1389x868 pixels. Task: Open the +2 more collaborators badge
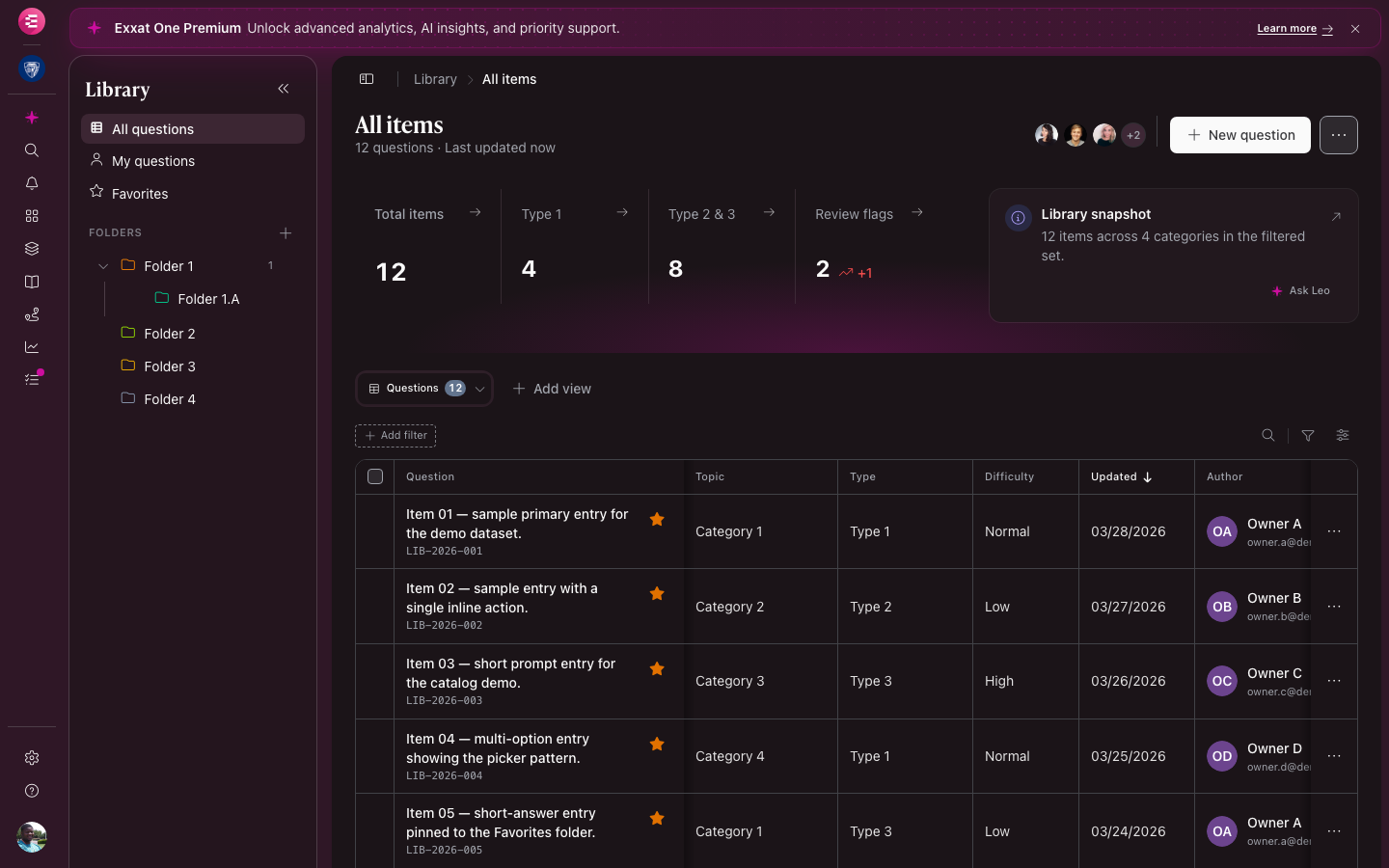click(1133, 135)
